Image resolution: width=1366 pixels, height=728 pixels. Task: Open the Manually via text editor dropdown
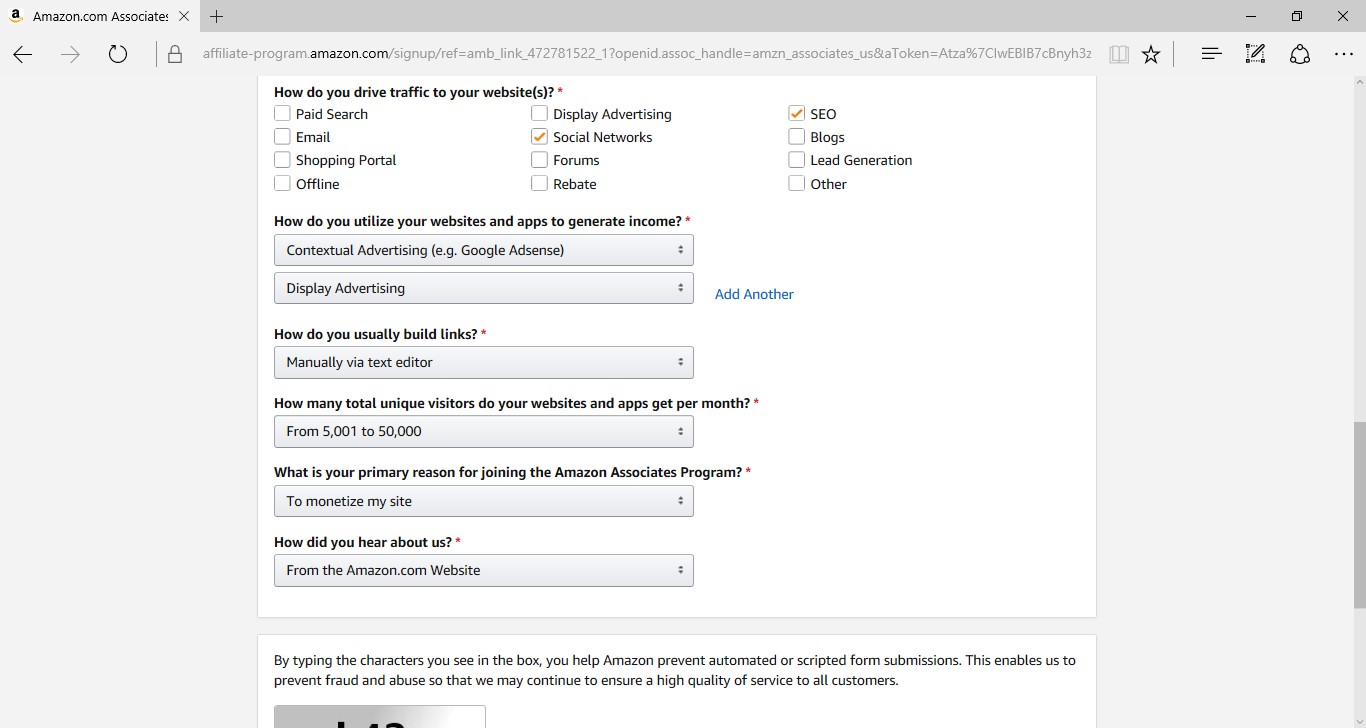click(483, 362)
